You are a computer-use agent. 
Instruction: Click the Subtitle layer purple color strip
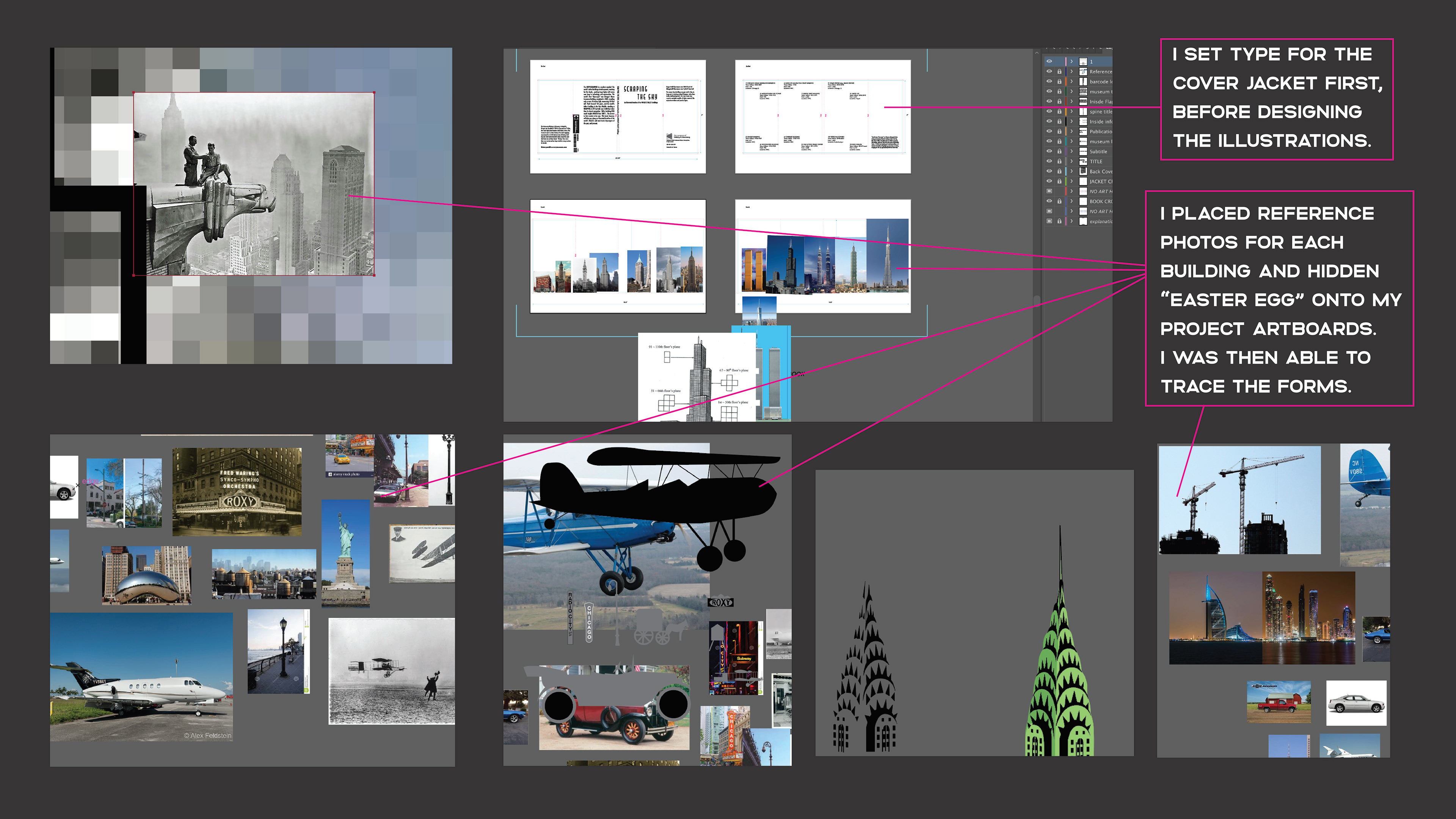(x=1066, y=152)
